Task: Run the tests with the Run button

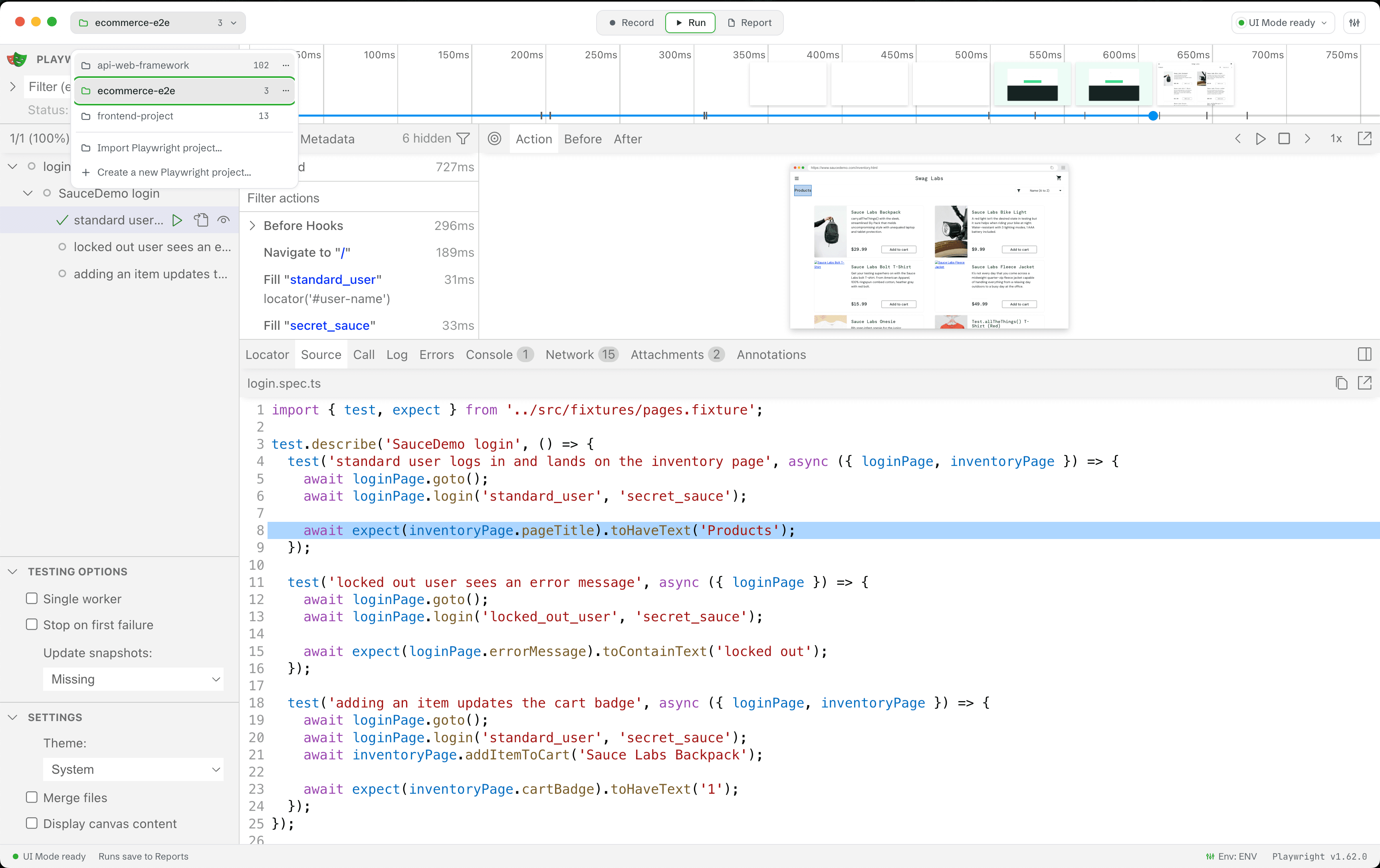Action: coord(690,23)
